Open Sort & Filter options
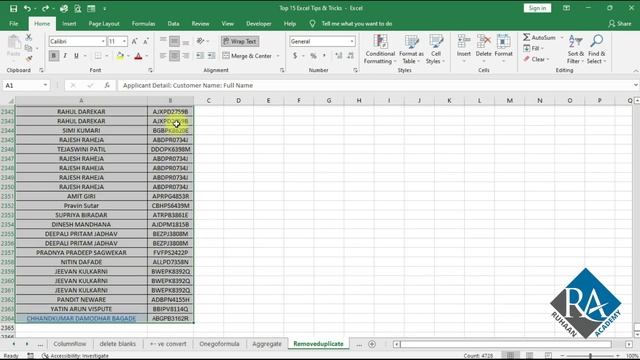The image size is (640, 360). [x=576, y=49]
